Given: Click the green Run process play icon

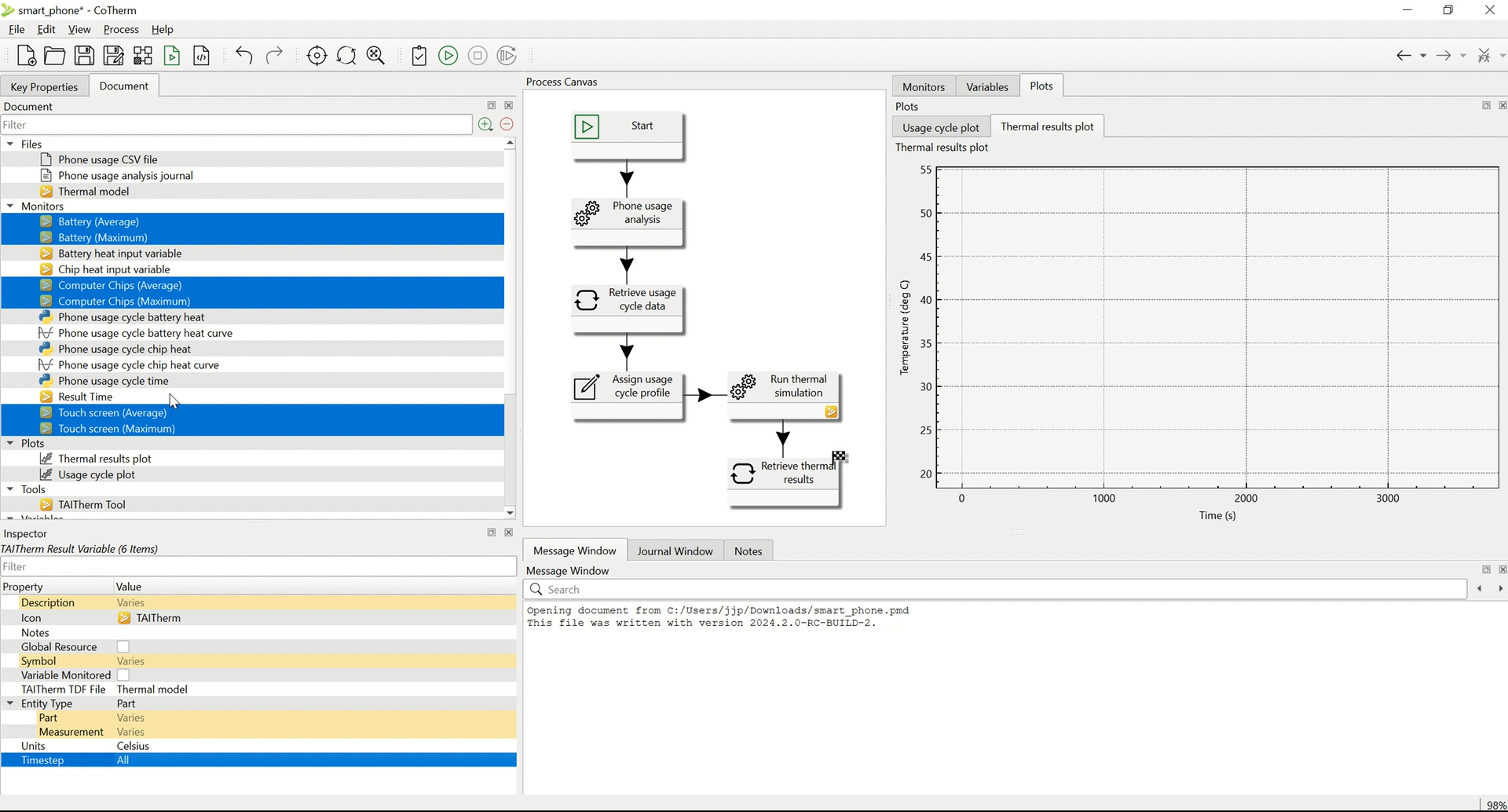Looking at the screenshot, I should click(x=448, y=56).
